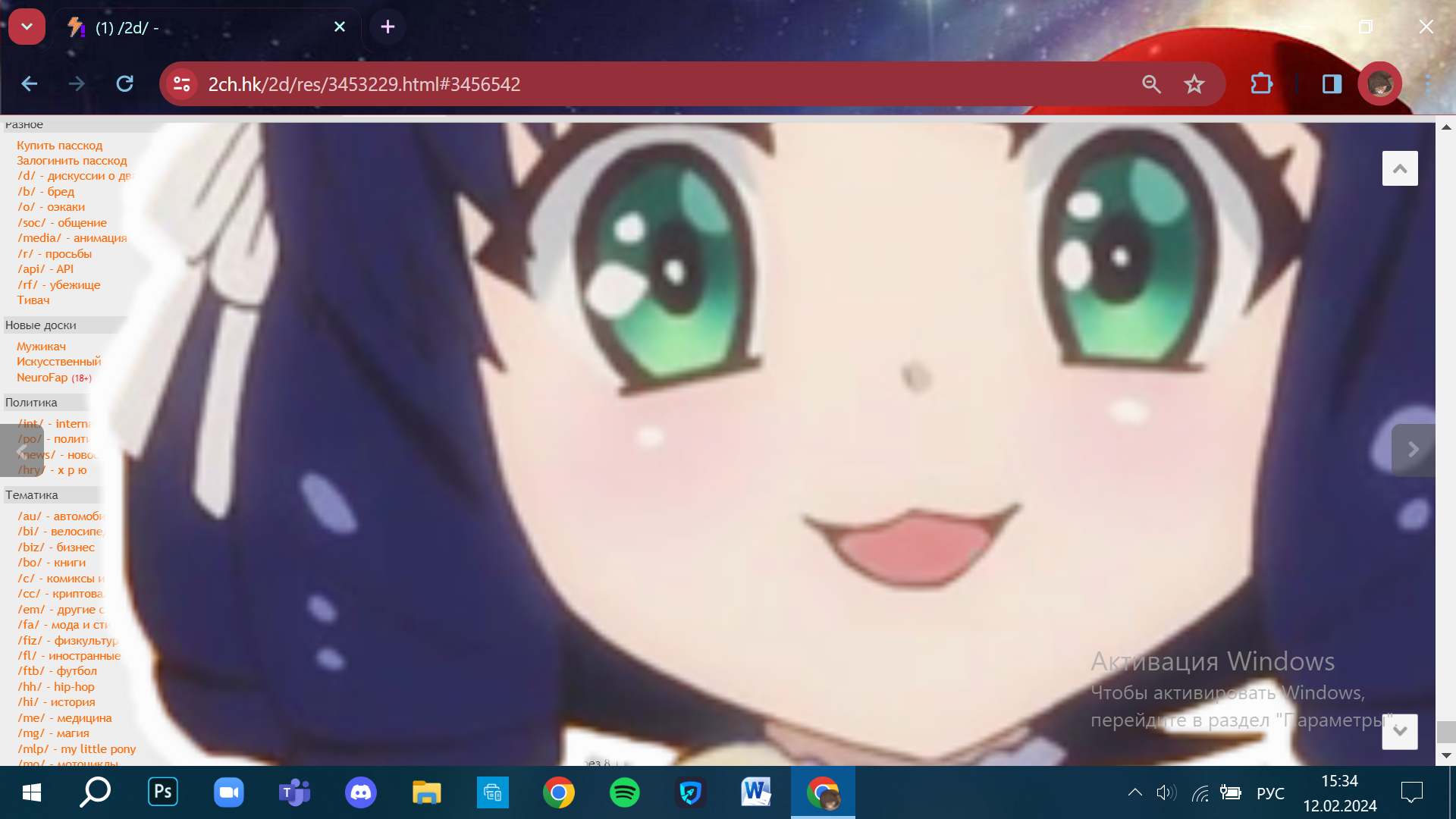The height and width of the screenshot is (819, 1456).
Task: Open File Explorer from the taskbar
Action: (x=427, y=792)
